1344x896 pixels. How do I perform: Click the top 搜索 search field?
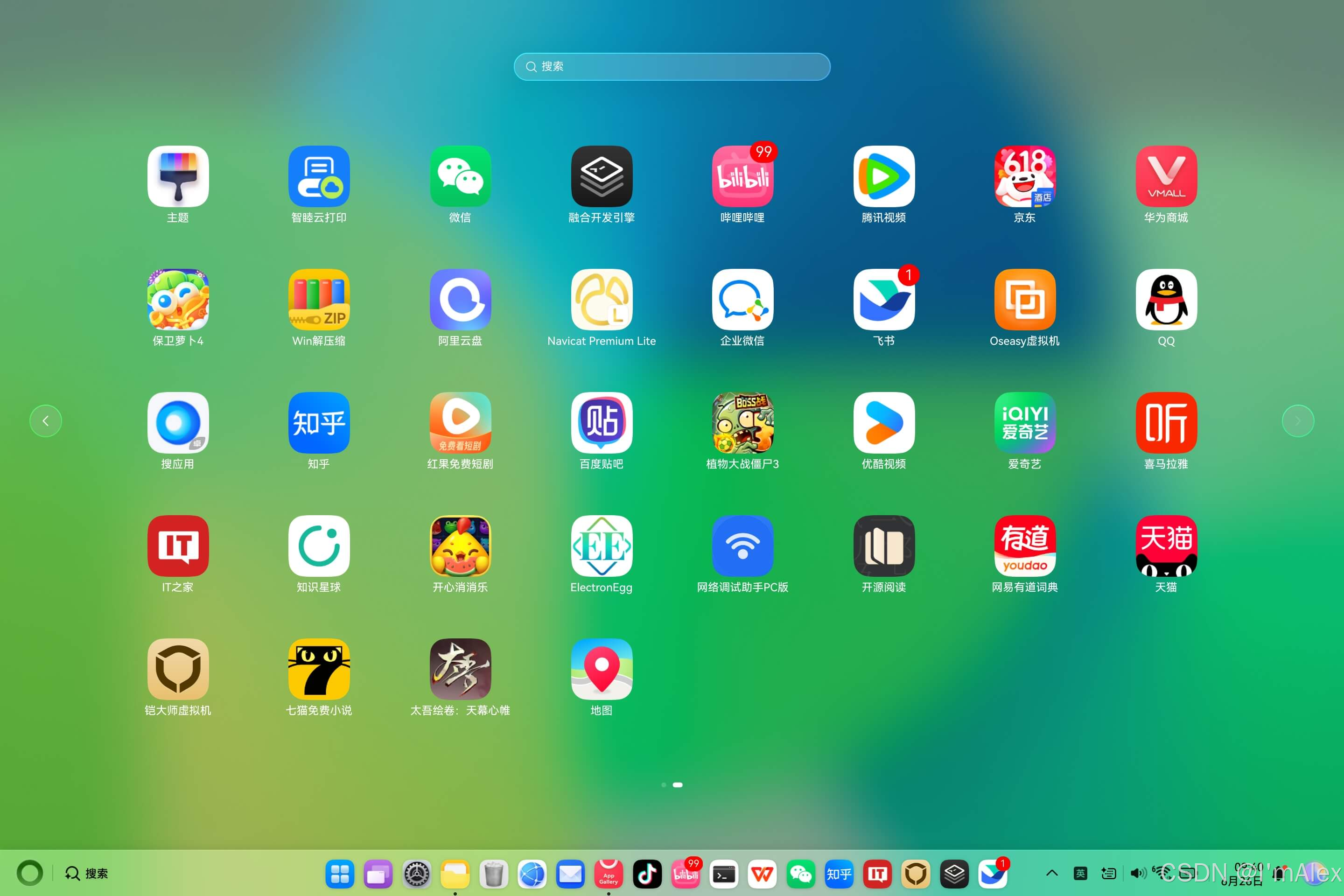(x=672, y=67)
